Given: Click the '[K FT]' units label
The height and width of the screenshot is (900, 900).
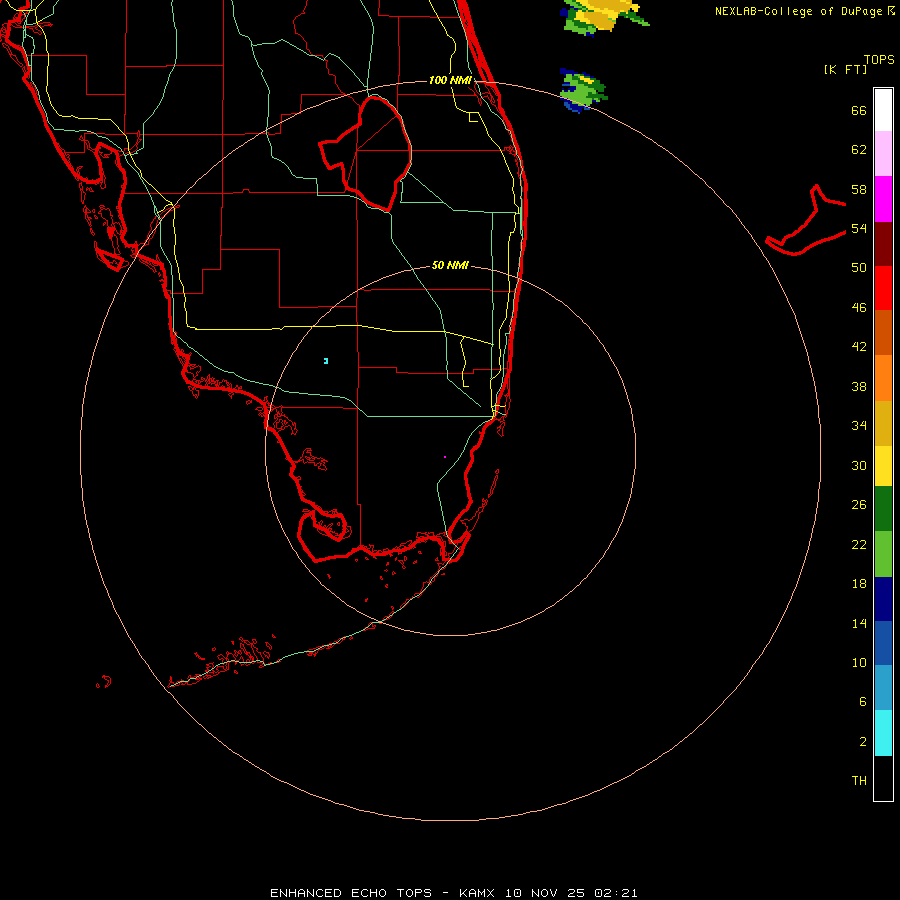Looking at the screenshot, I should point(845,70).
